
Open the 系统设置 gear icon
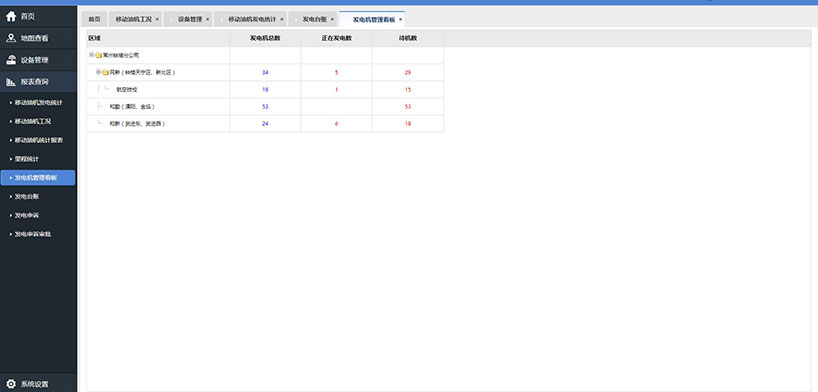click(11, 384)
